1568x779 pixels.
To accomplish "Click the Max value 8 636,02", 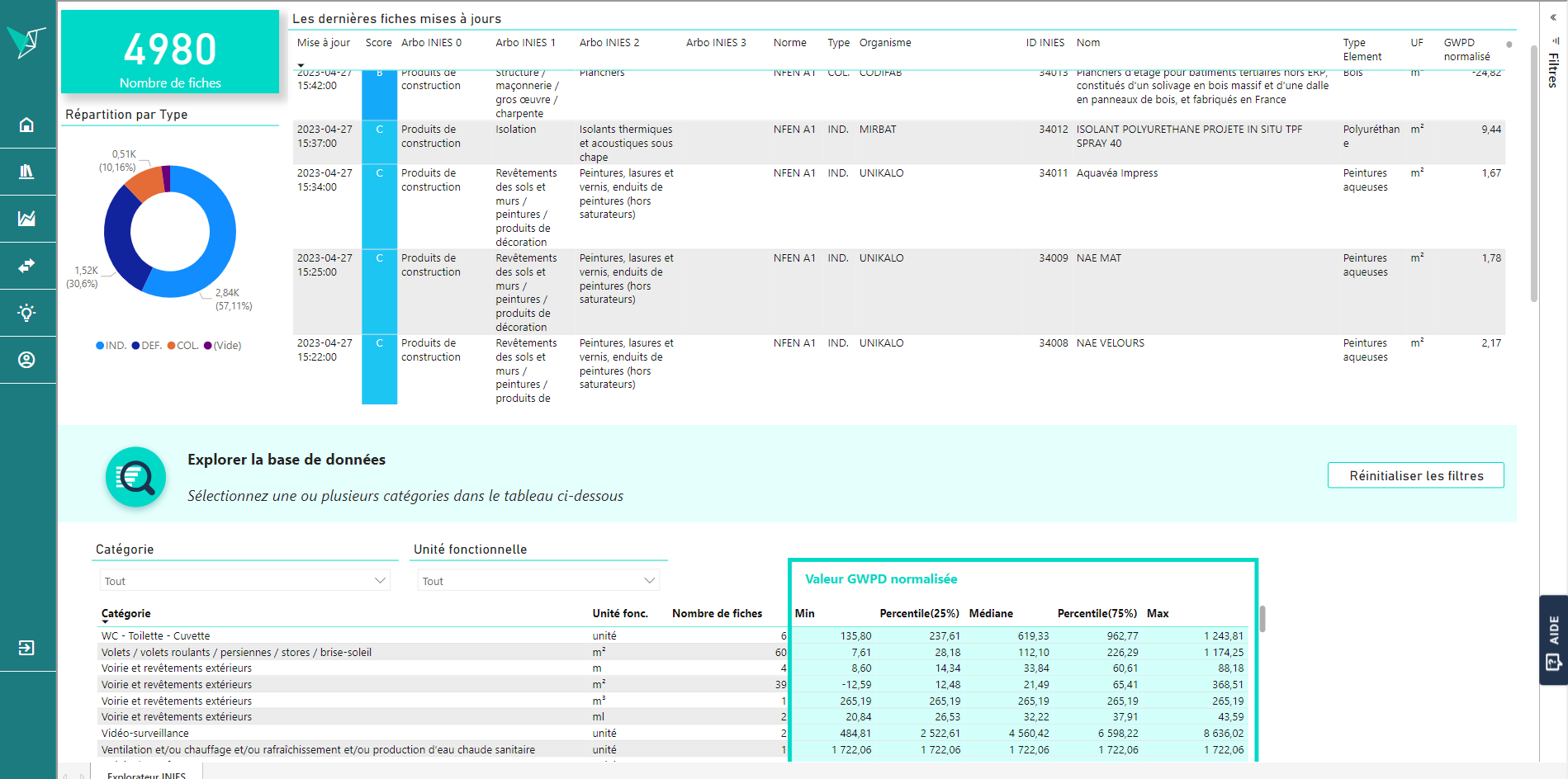I will tap(1223, 734).
